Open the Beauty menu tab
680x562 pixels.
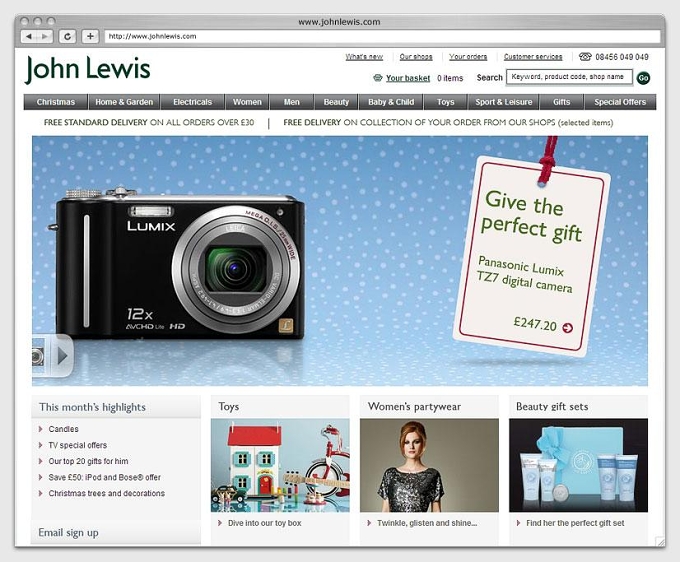point(336,102)
